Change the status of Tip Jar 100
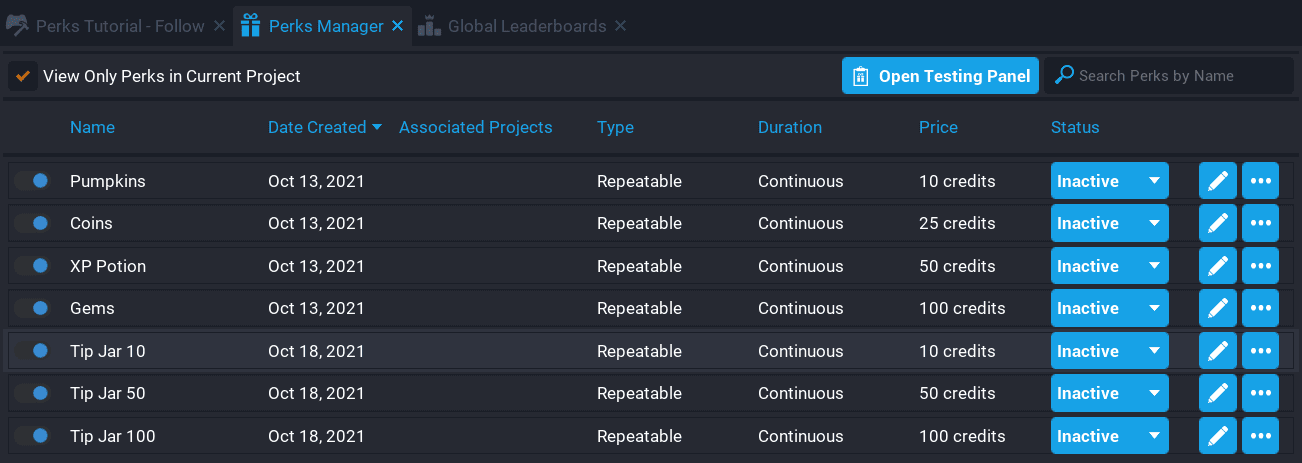 [x=1109, y=436]
